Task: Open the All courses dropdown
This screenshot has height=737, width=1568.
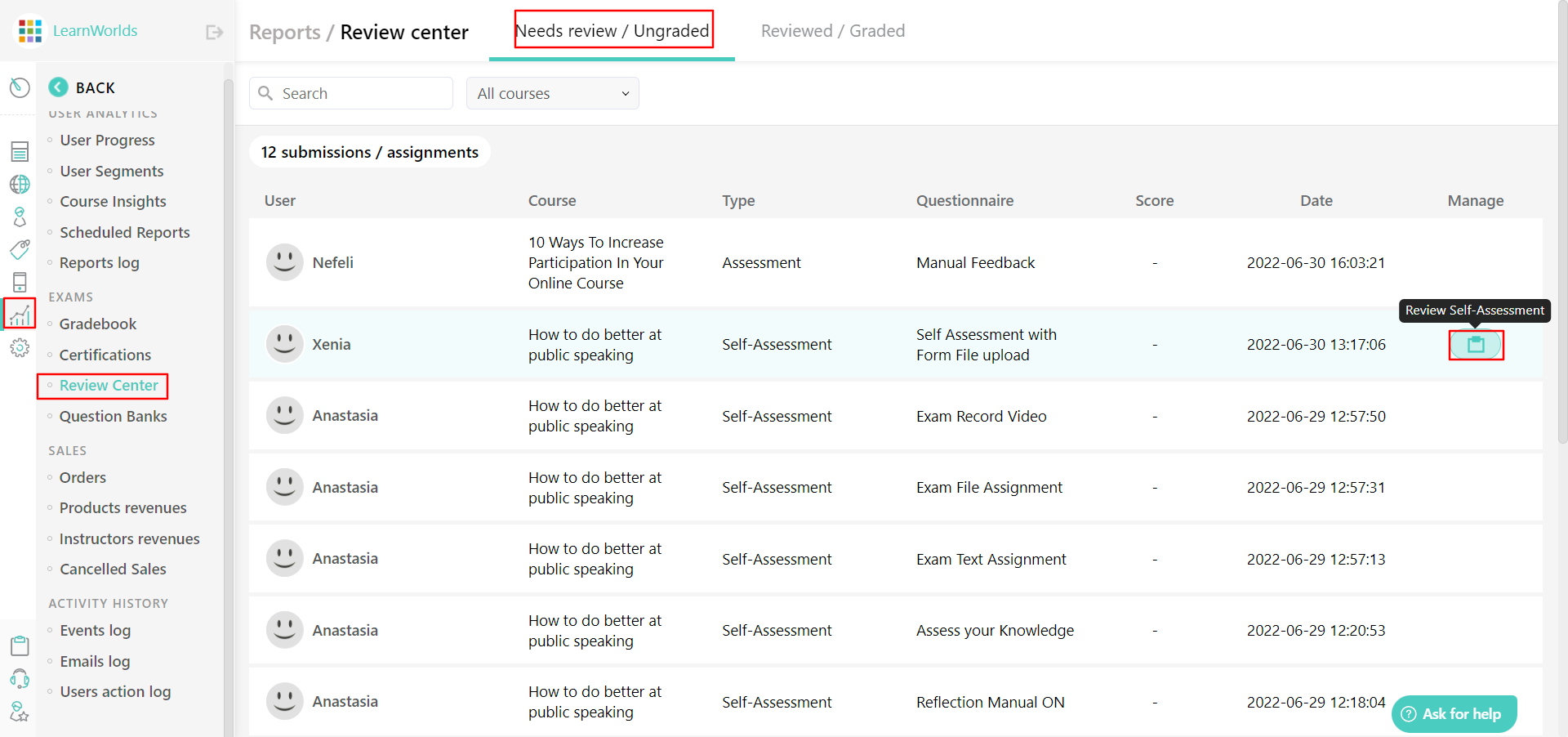Action: click(552, 93)
